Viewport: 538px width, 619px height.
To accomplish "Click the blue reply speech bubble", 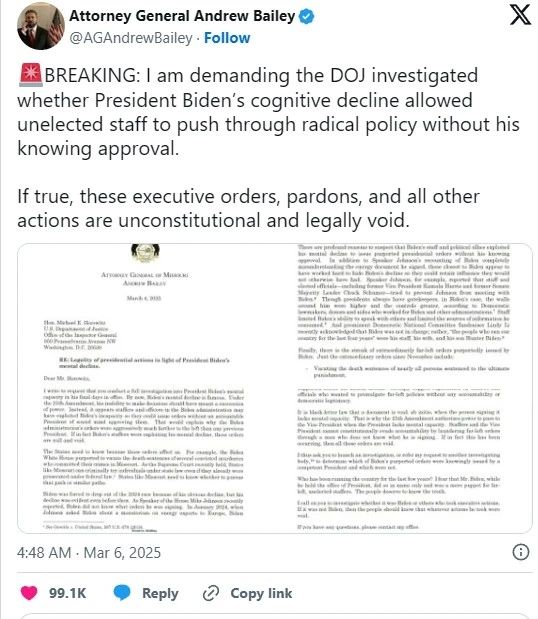I will pyautogui.click(x=122, y=593).
